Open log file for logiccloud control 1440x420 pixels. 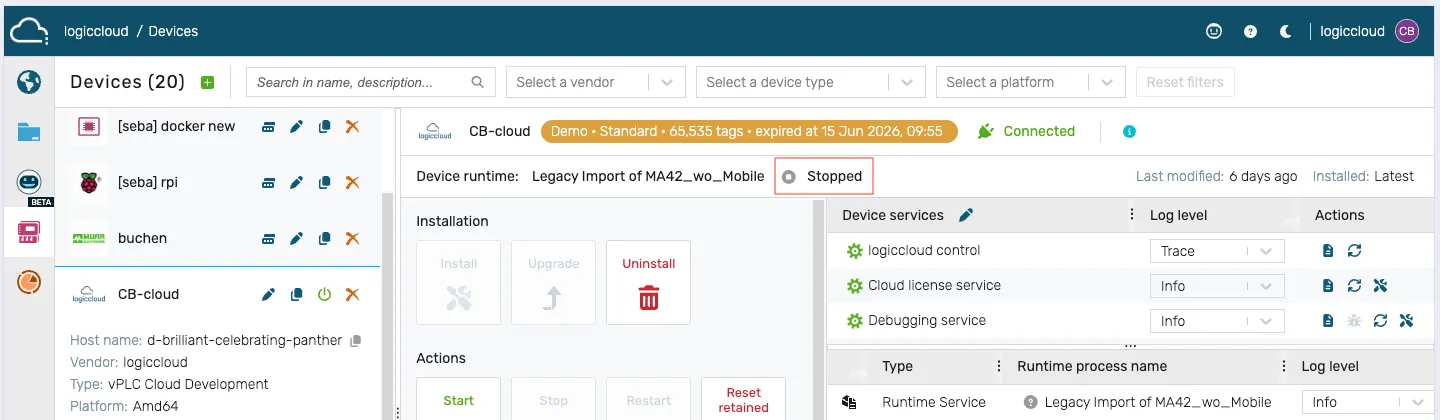(x=1328, y=251)
